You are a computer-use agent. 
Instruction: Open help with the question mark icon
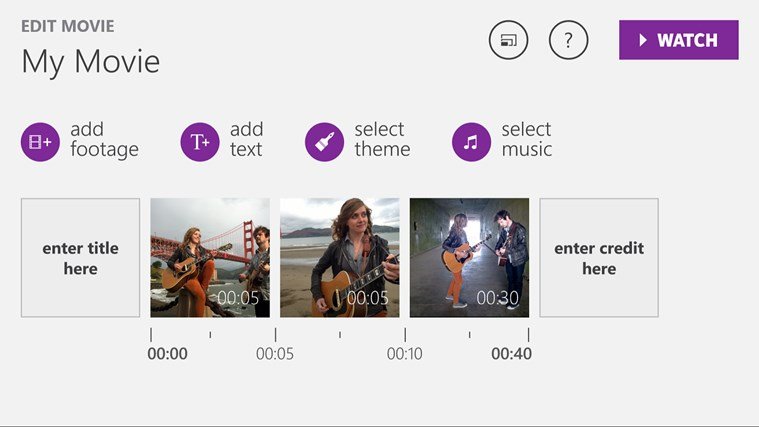[x=568, y=41]
